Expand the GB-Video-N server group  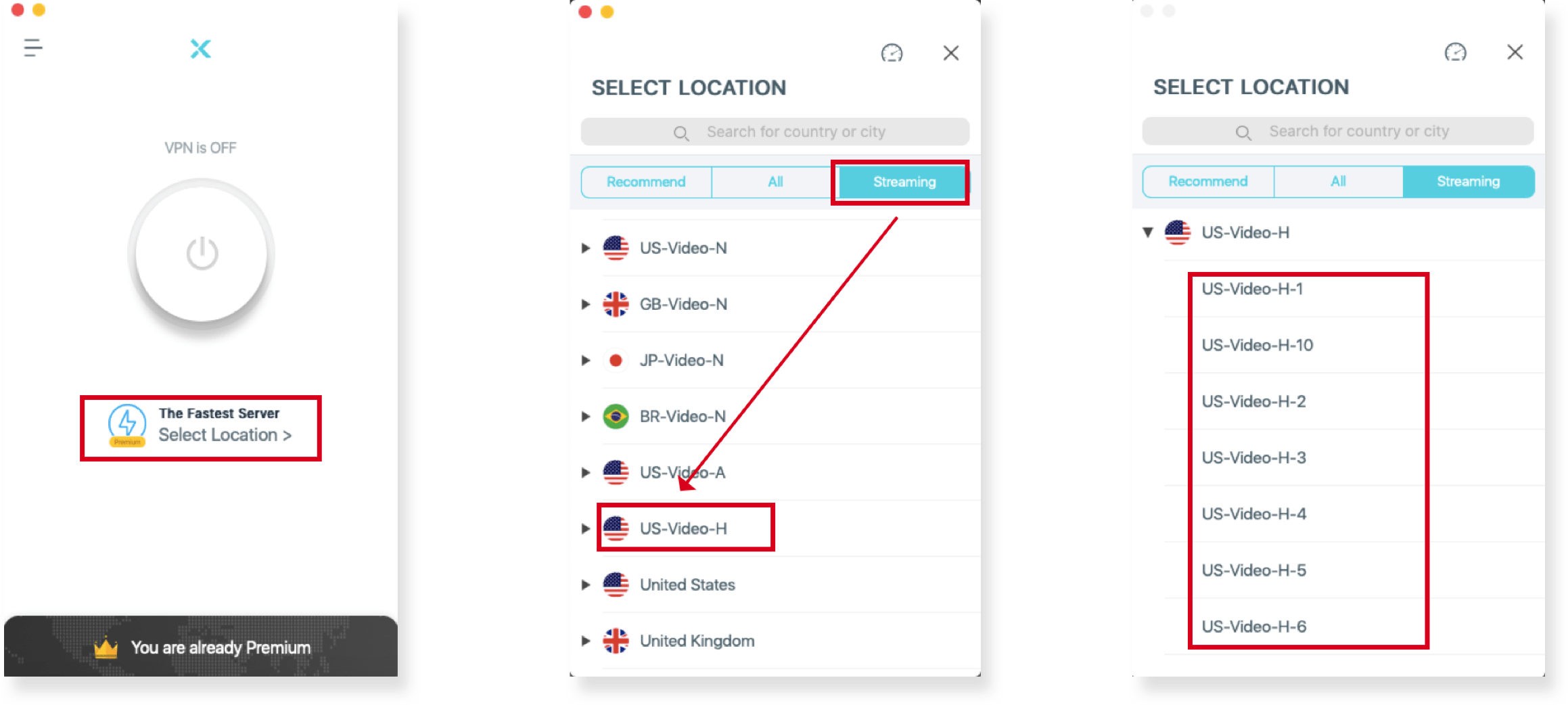click(586, 304)
